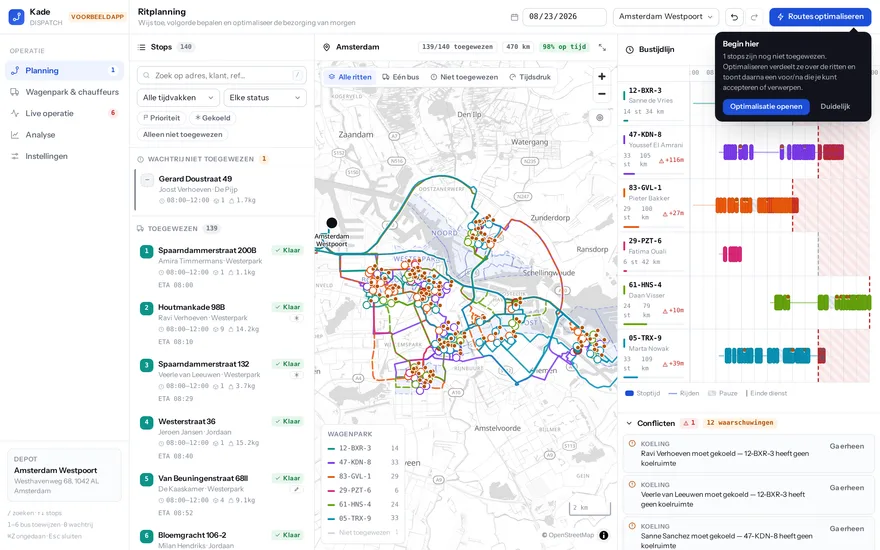Show the Niet toegewezen map view
Viewport: 880px width, 550px height.
click(x=464, y=77)
